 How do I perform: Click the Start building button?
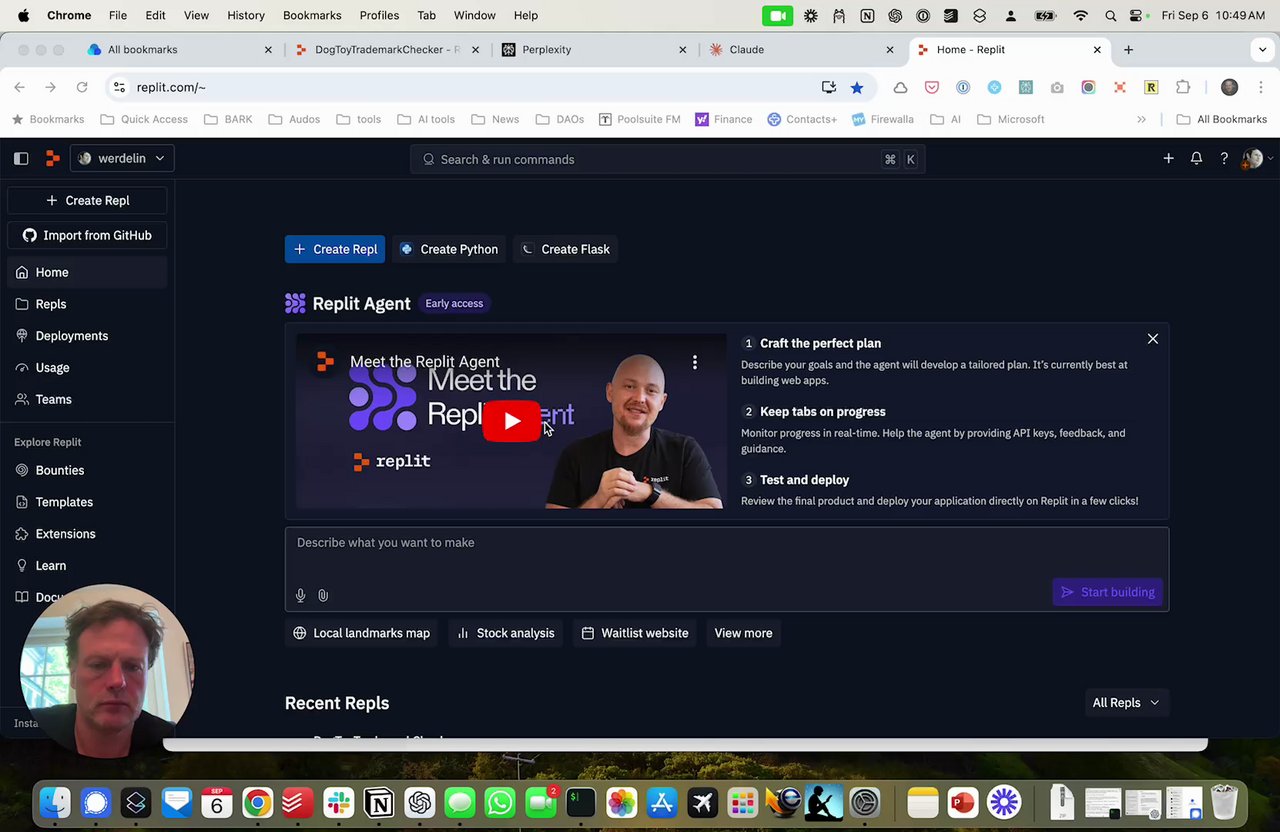click(1108, 592)
